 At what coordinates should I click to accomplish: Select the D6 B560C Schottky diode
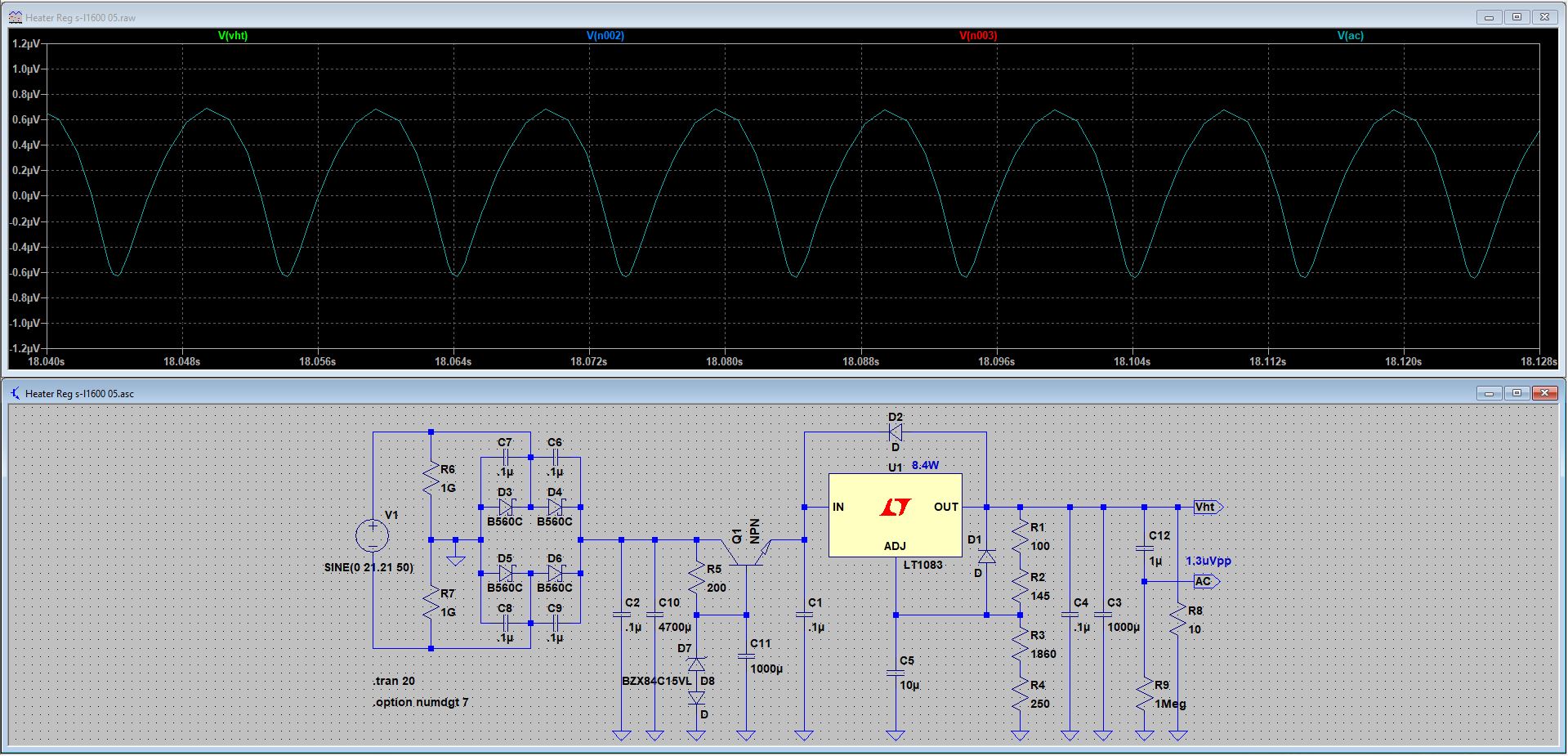point(556,573)
